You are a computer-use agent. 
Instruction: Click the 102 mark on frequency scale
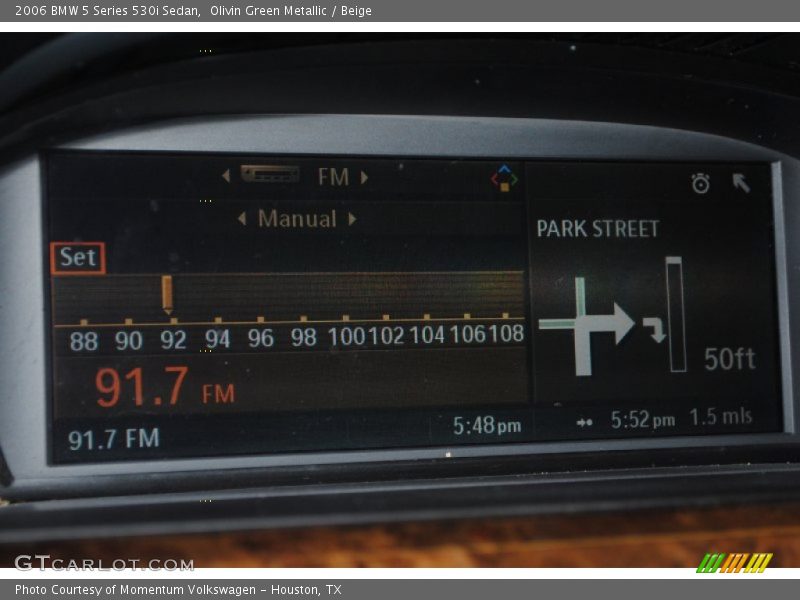(386, 336)
